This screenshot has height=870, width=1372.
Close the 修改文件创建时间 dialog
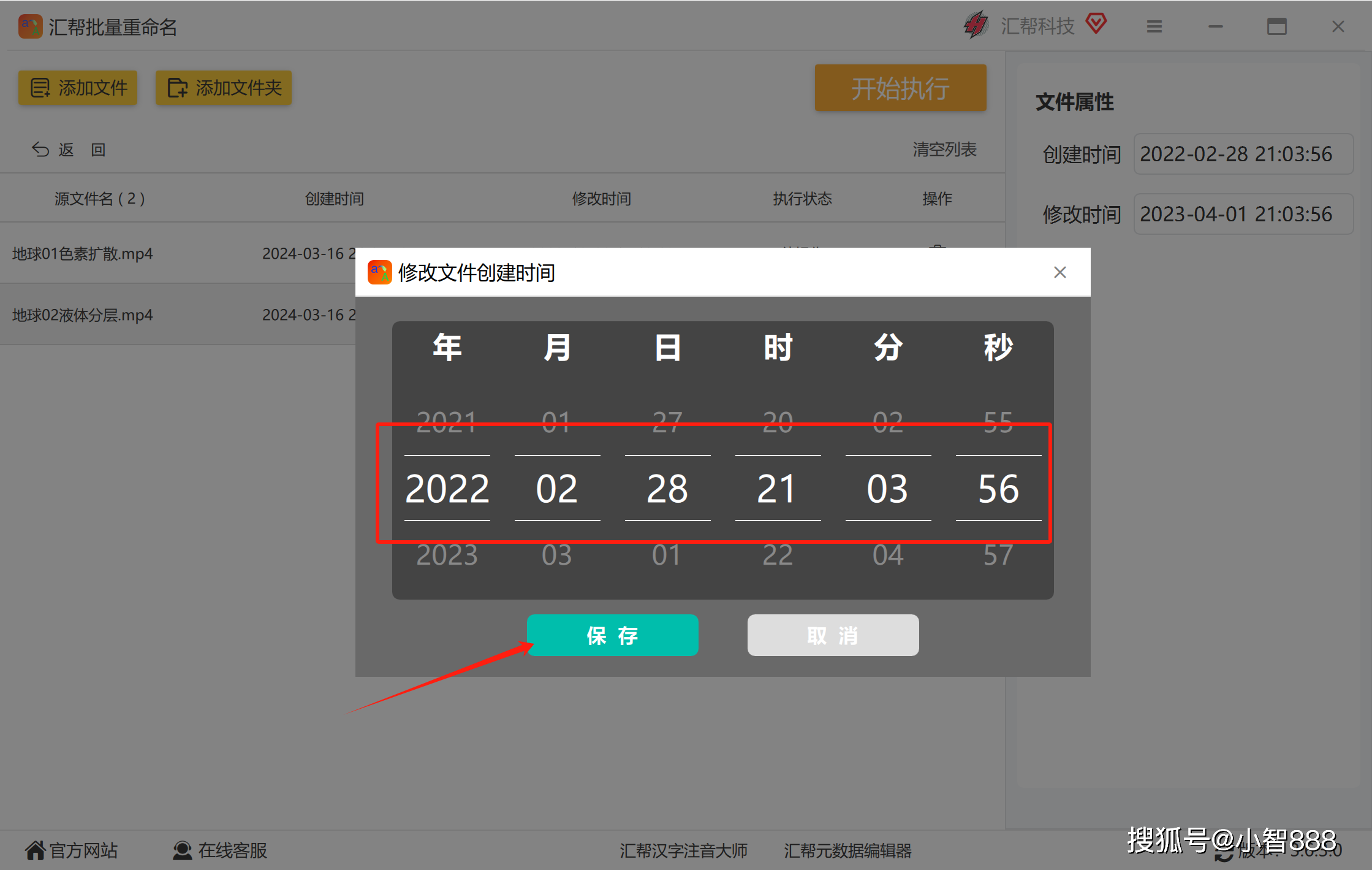[1060, 272]
